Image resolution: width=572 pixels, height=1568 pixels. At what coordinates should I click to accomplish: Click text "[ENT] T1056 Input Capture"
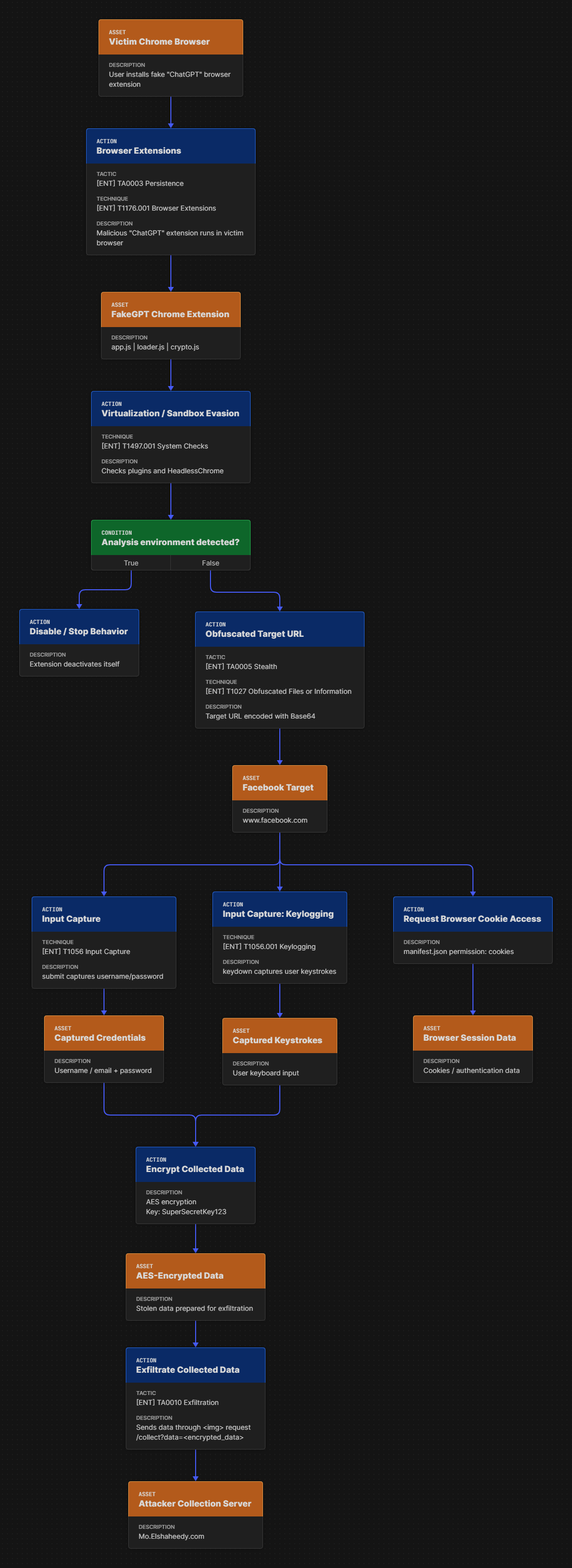coord(86,952)
